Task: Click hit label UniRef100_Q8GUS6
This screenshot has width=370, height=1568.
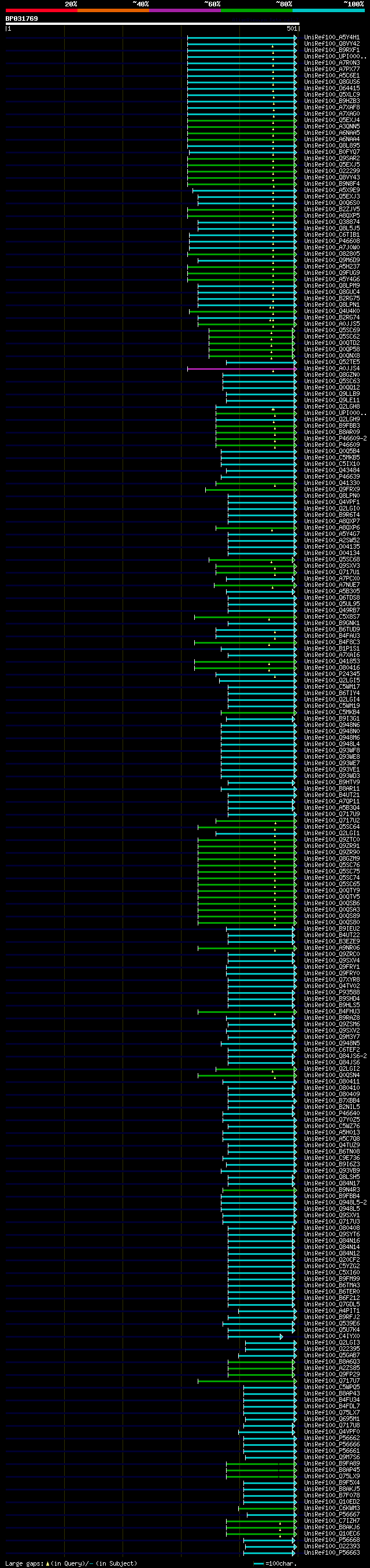Action: (332, 82)
